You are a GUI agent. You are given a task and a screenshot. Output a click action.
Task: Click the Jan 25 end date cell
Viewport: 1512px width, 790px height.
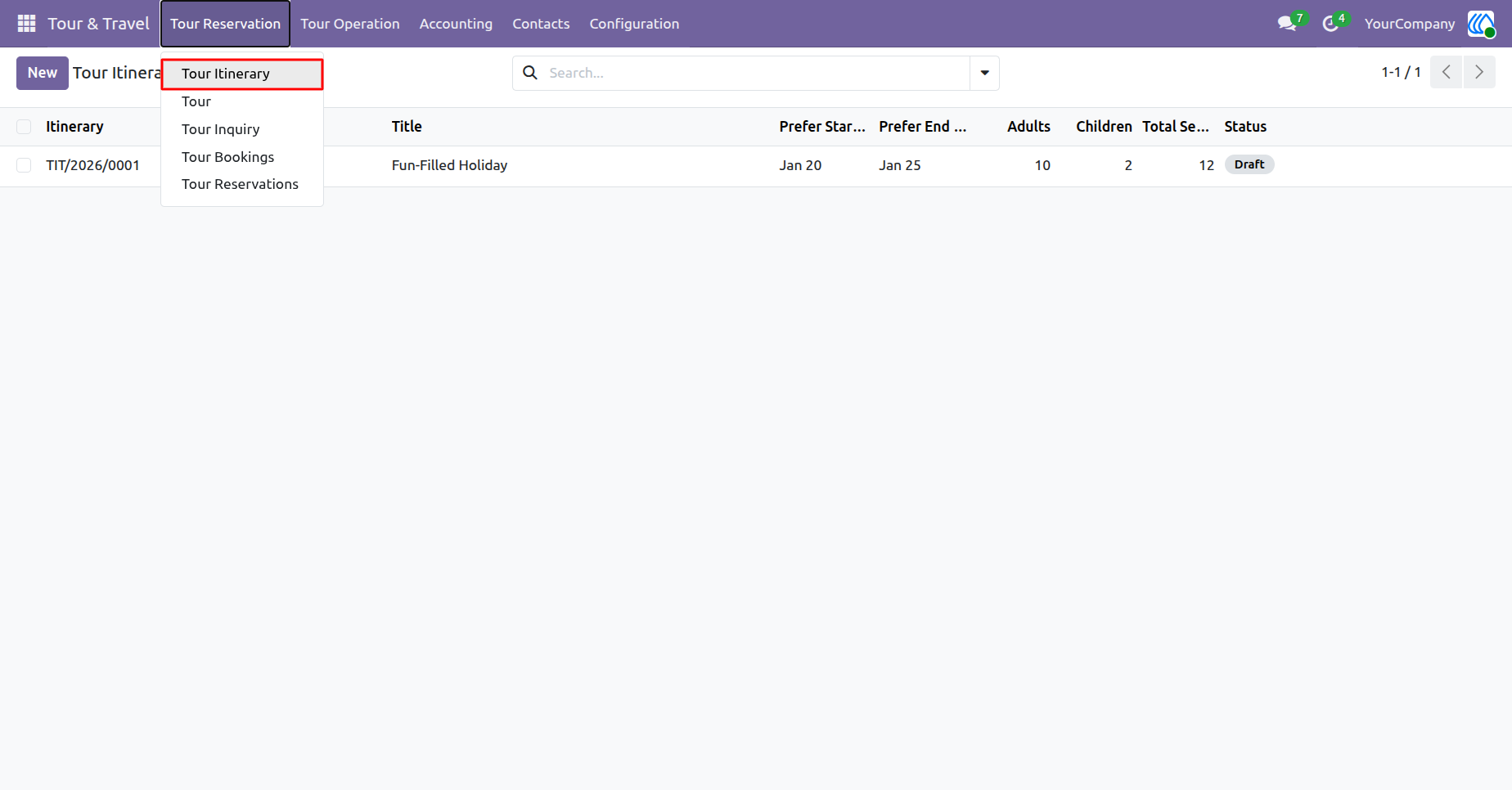tap(900, 165)
